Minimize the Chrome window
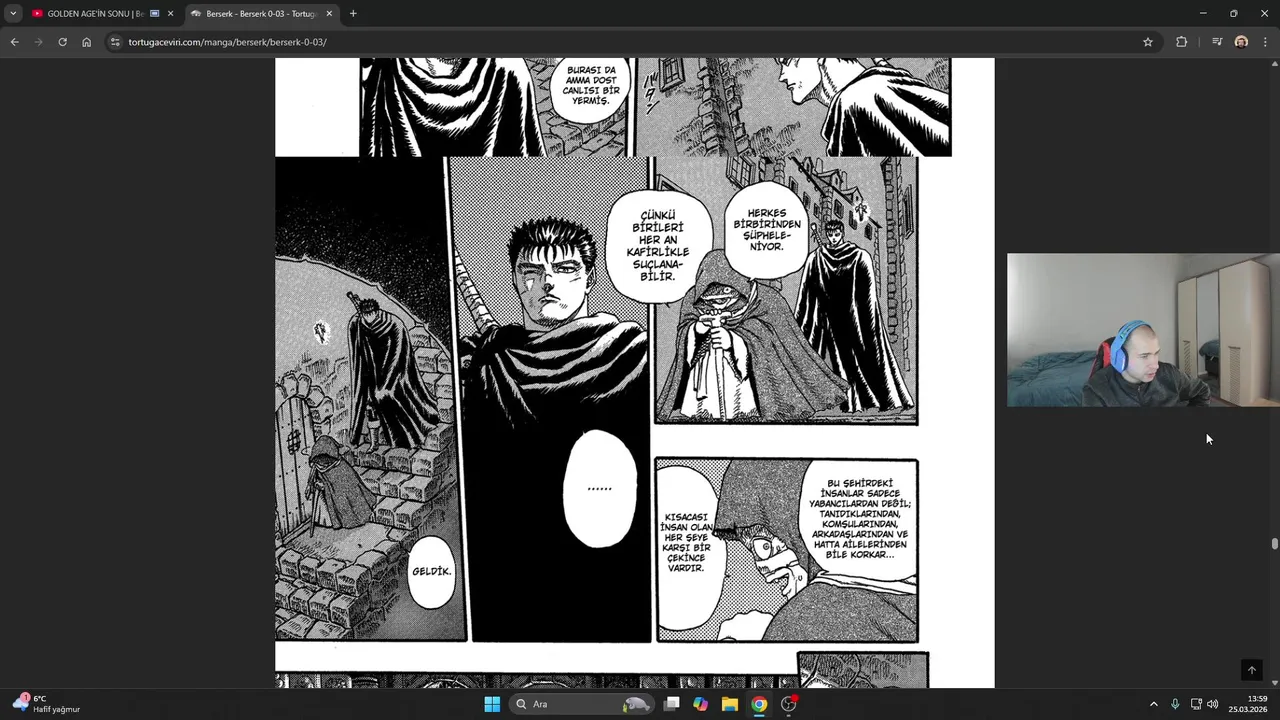Image resolution: width=1280 pixels, height=720 pixels. tap(1202, 14)
